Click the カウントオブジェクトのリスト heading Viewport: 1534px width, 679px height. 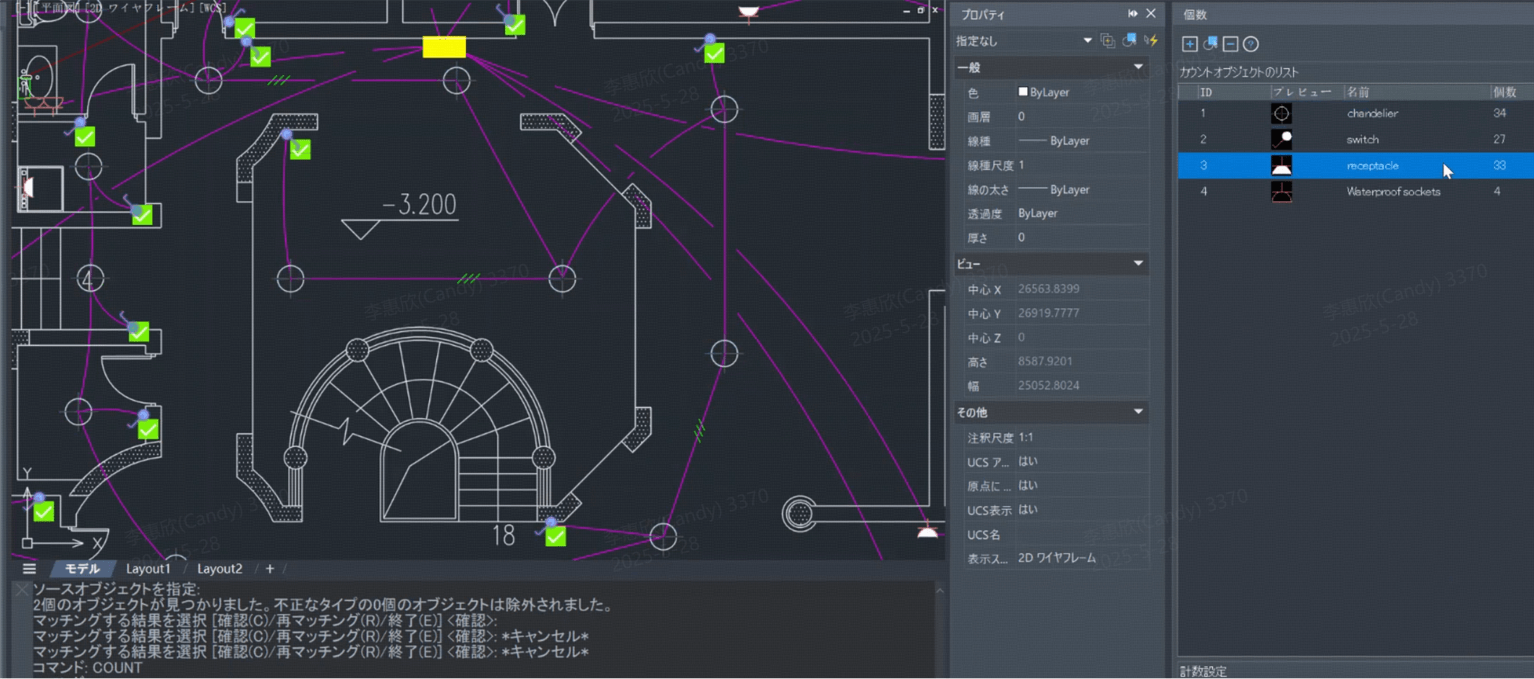[x=1239, y=72]
